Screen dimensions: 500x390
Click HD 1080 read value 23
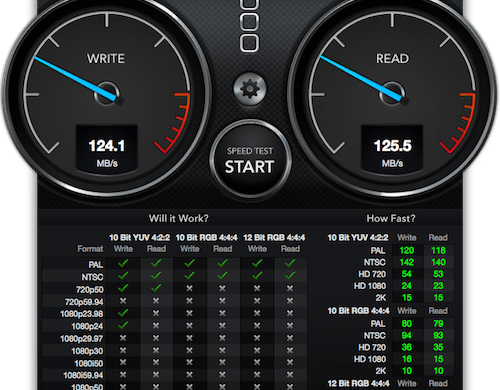point(438,286)
